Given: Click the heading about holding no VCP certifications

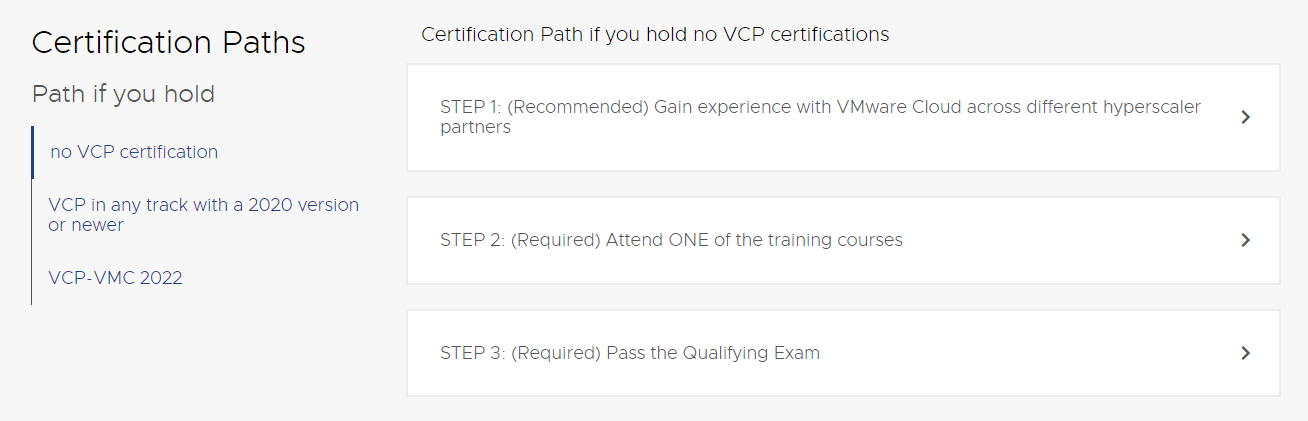Looking at the screenshot, I should (x=655, y=35).
